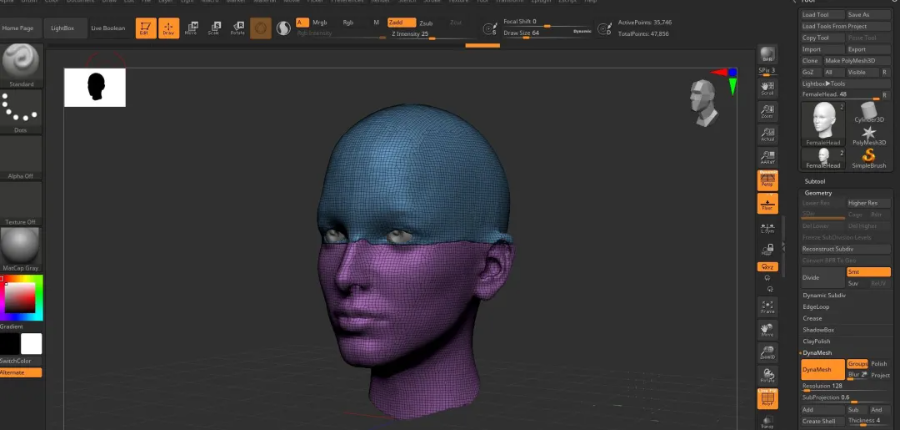The image size is (900, 430).
Task: Expand the ShadowBox section
Action: click(x=818, y=330)
